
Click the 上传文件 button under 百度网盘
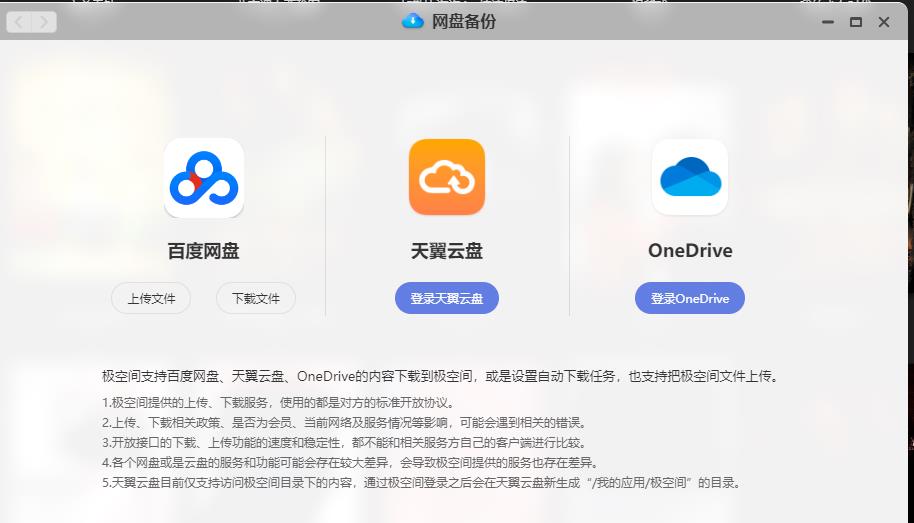[x=151, y=299]
